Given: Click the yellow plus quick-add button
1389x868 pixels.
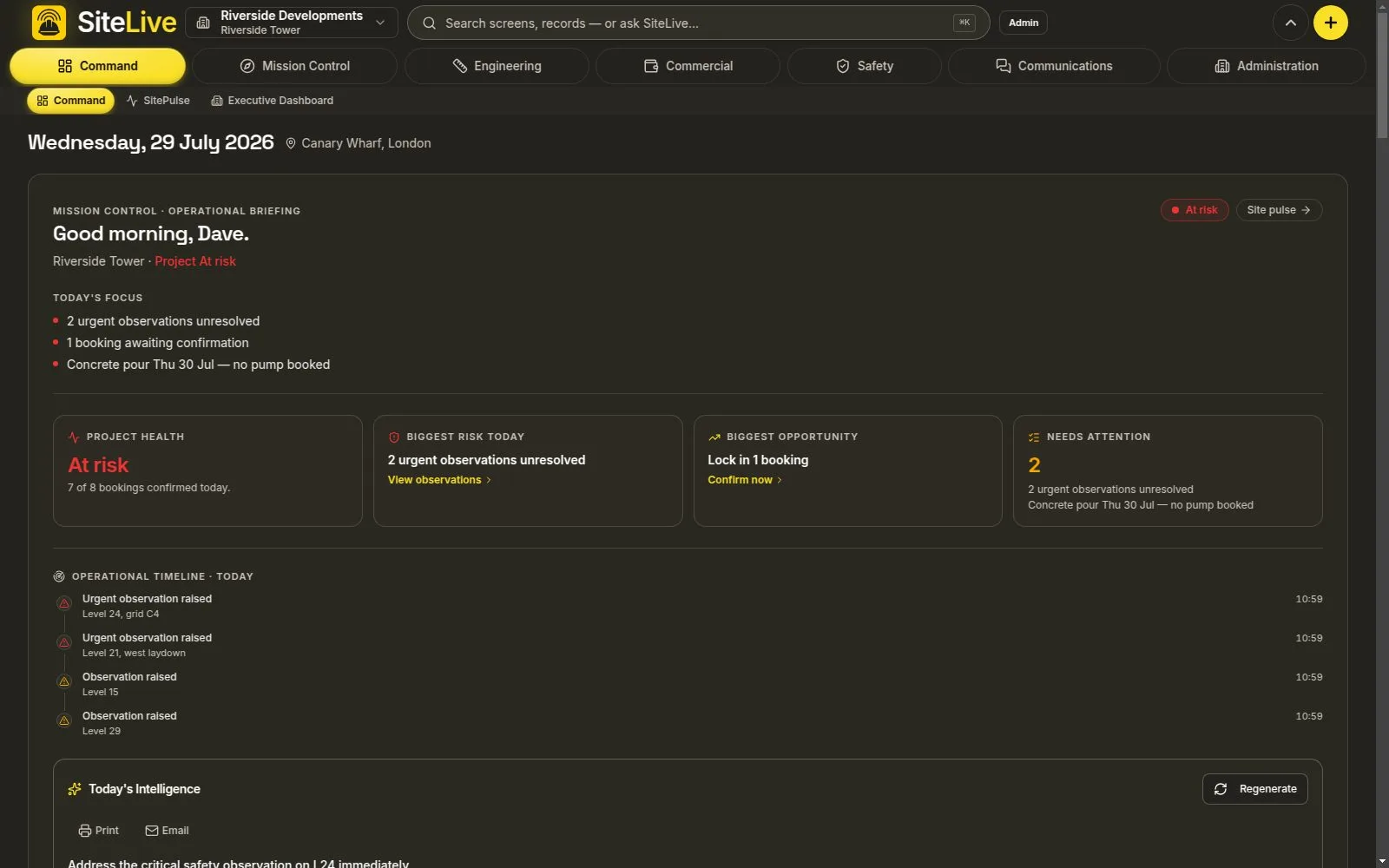Looking at the screenshot, I should tap(1331, 23).
